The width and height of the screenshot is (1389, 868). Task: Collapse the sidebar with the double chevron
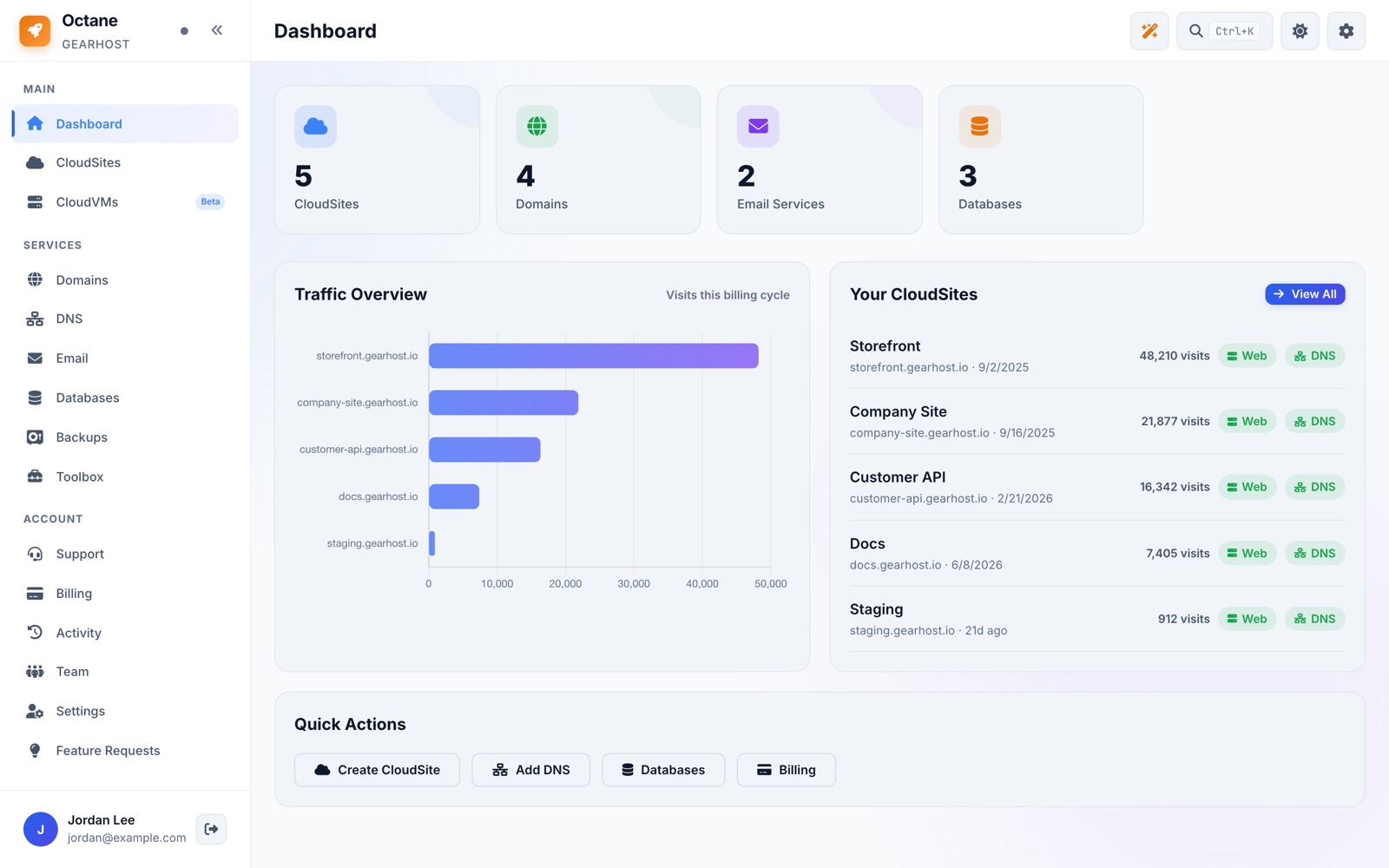point(217,30)
